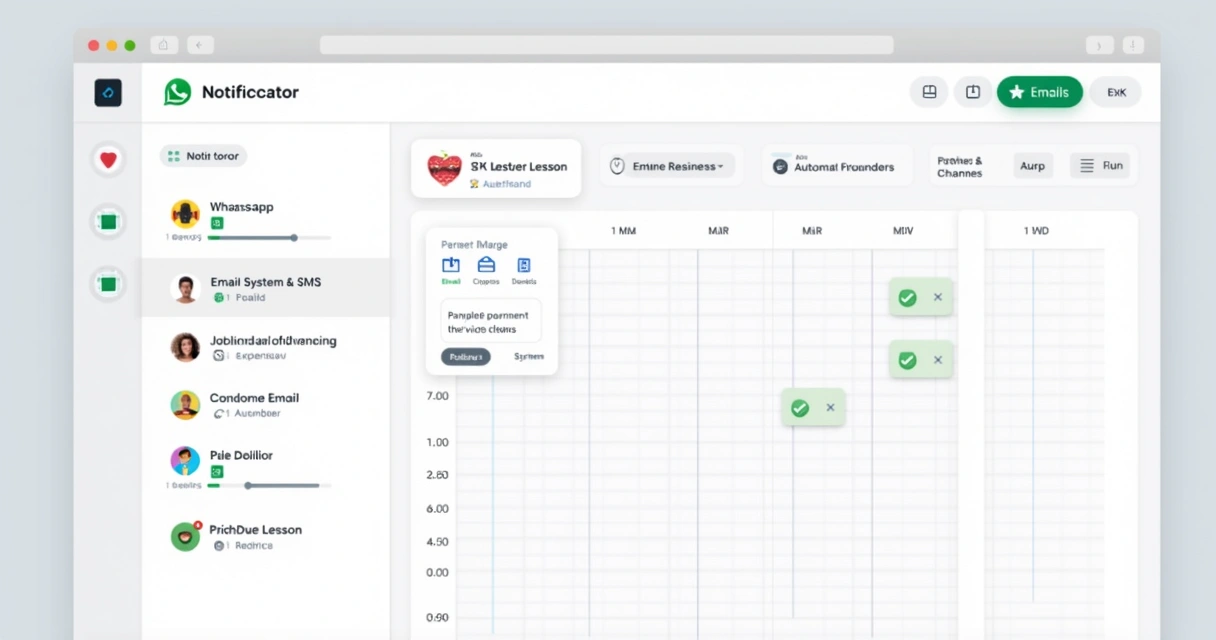This screenshot has width=1216, height=640.
Task: Click the upload icon button beside Emails
Action: [972, 92]
